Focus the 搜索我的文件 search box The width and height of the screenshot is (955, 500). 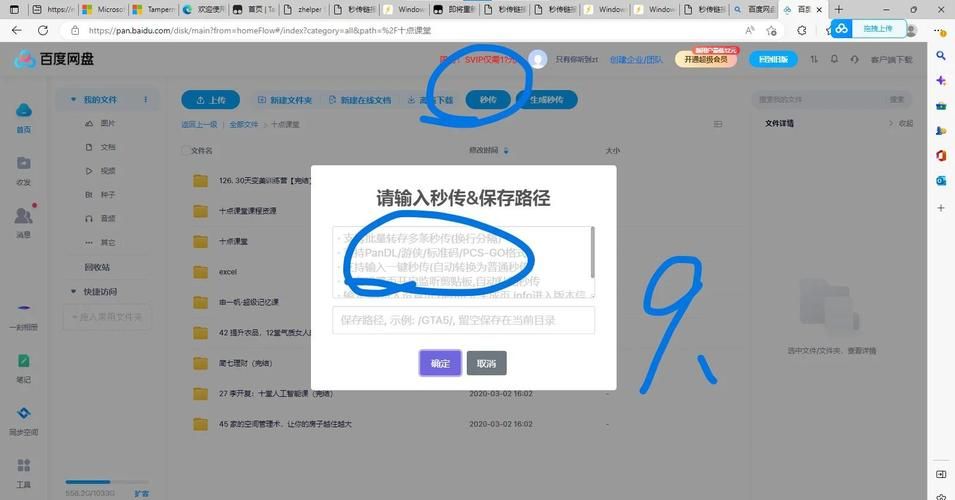coord(819,99)
